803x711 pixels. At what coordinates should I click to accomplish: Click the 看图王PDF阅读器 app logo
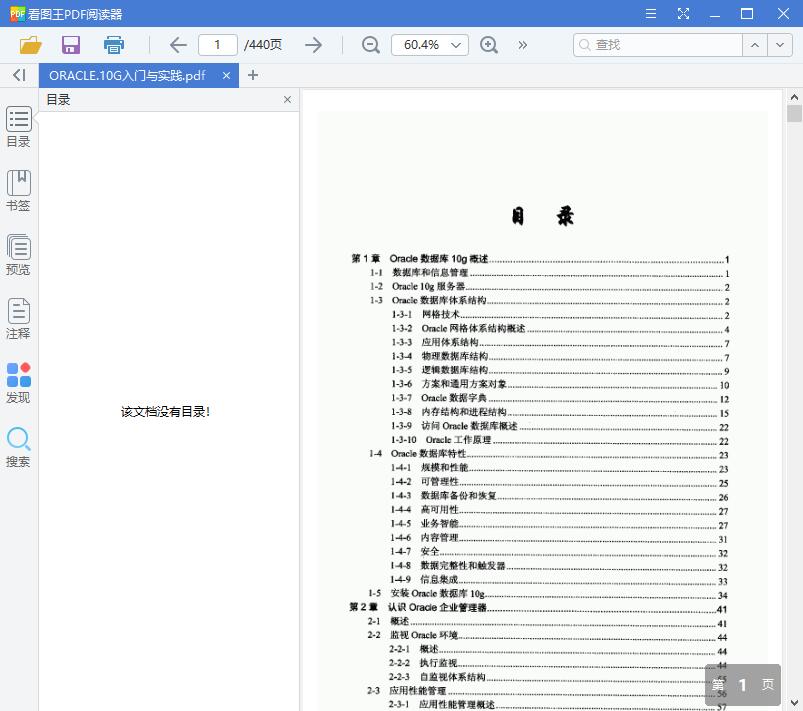pyautogui.click(x=17, y=14)
